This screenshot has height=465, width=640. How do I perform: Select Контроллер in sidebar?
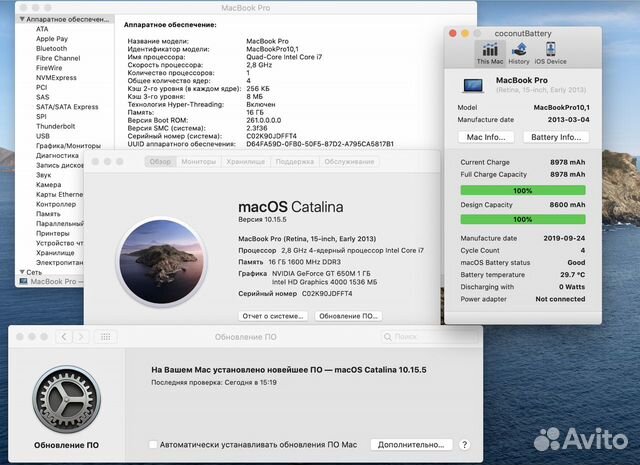56,204
